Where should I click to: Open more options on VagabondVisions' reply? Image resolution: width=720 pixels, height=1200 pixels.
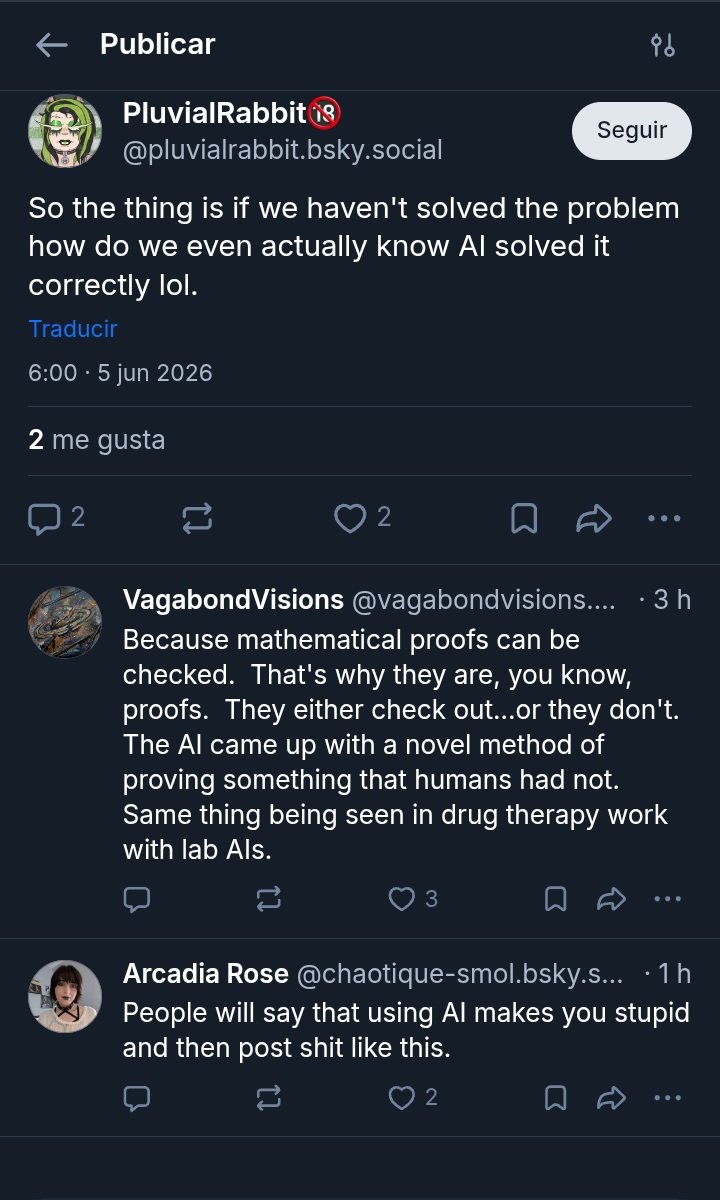(x=667, y=899)
